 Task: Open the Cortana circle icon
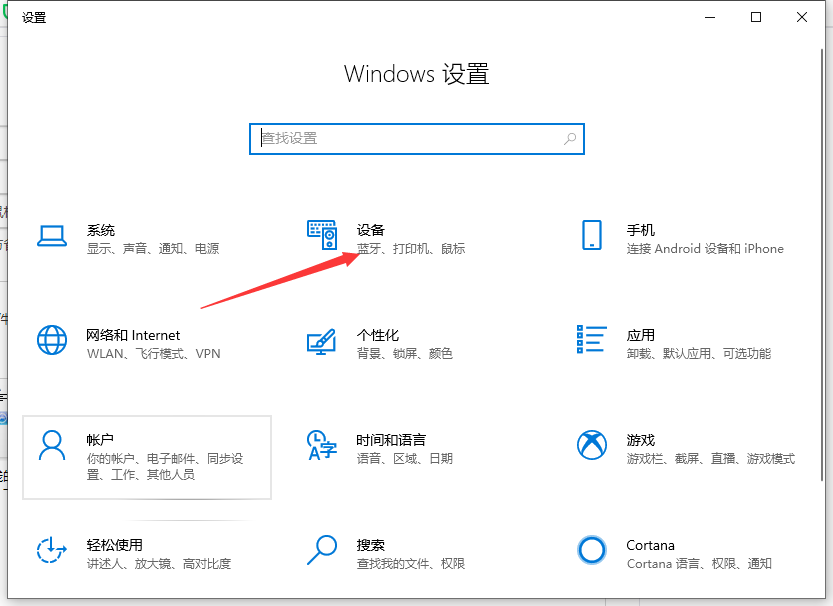591,550
